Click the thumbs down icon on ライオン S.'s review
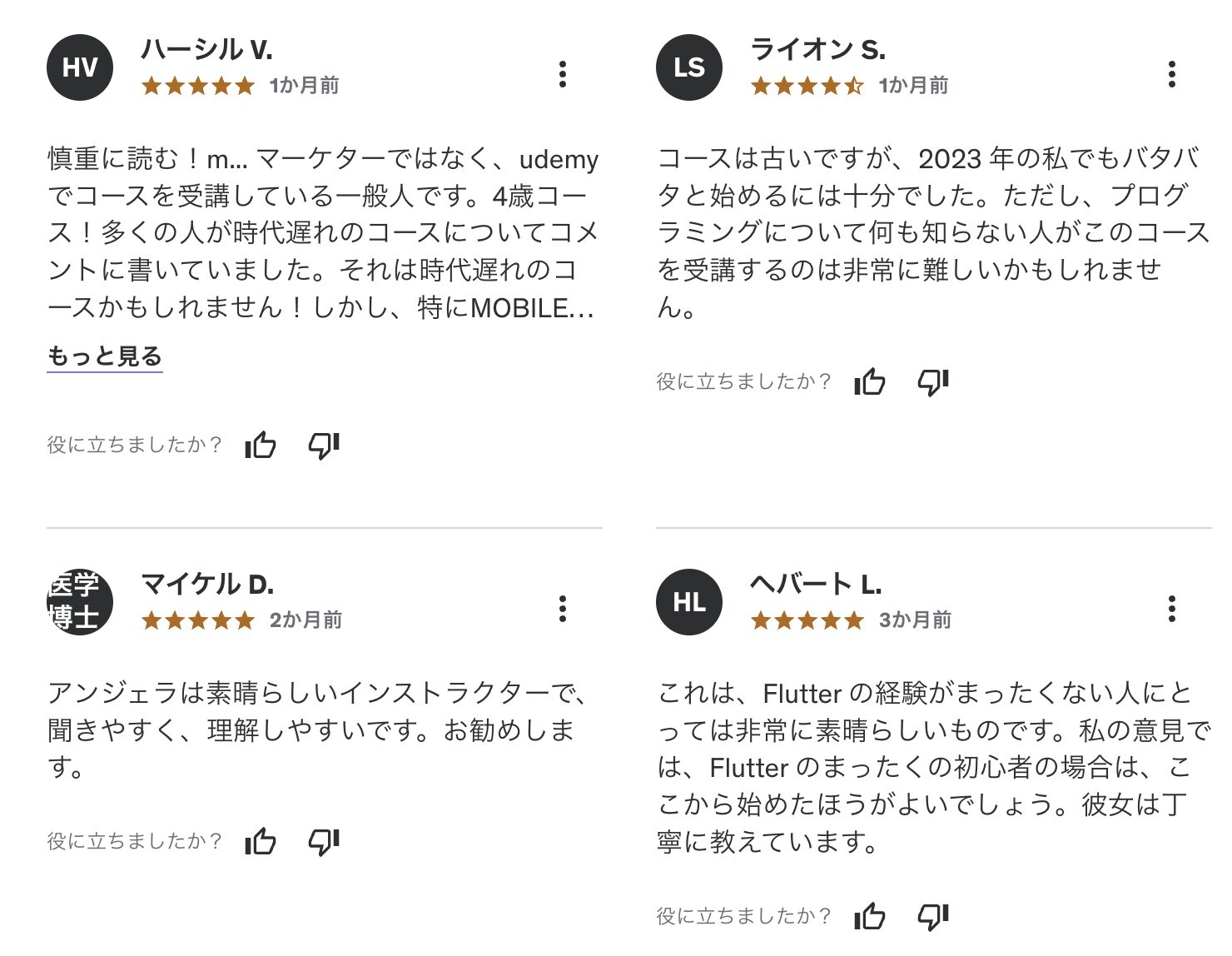Image resolution: width=1232 pixels, height=956 pixels. (x=932, y=383)
